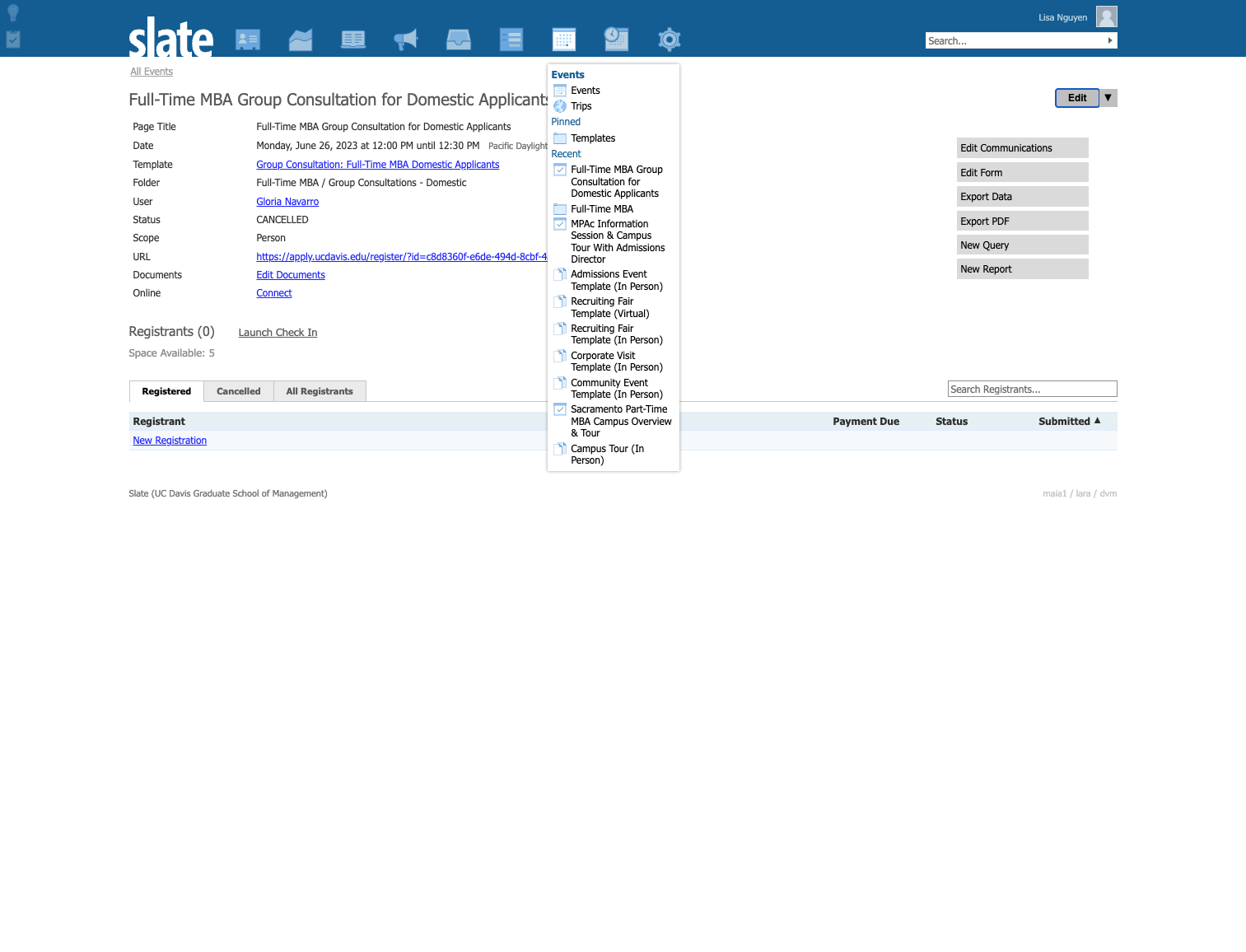
Task: Sort by Submitted column arrow
Action: pos(1097,421)
